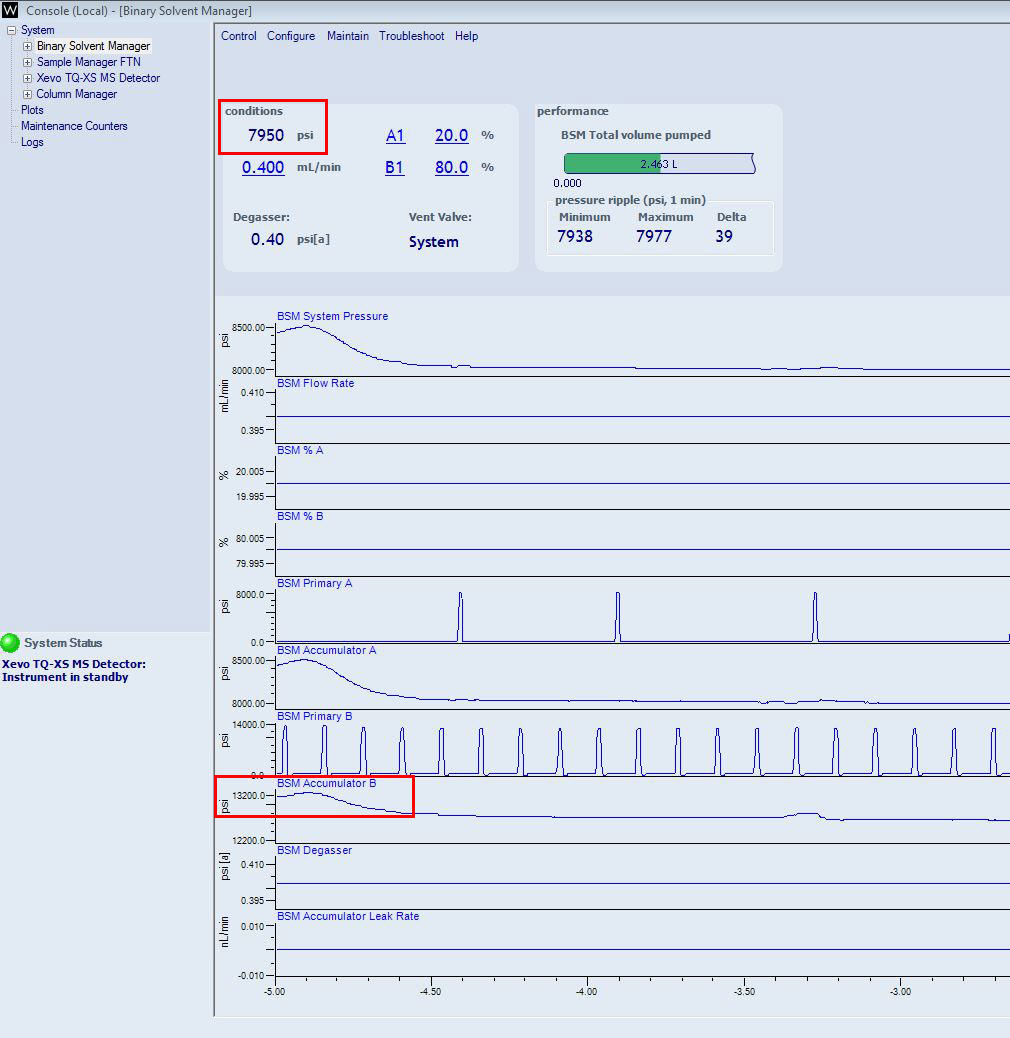
Task: Click the B1 solvent link
Action: [x=395, y=167]
